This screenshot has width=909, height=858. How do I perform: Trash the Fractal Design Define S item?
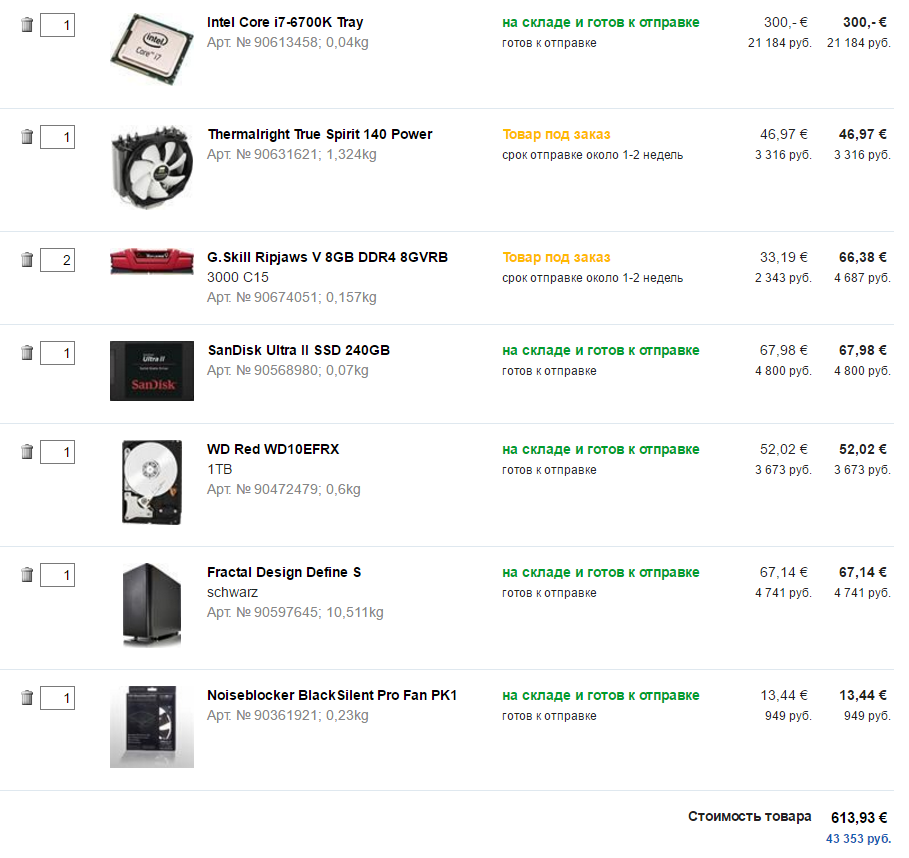[x=27, y=575]
